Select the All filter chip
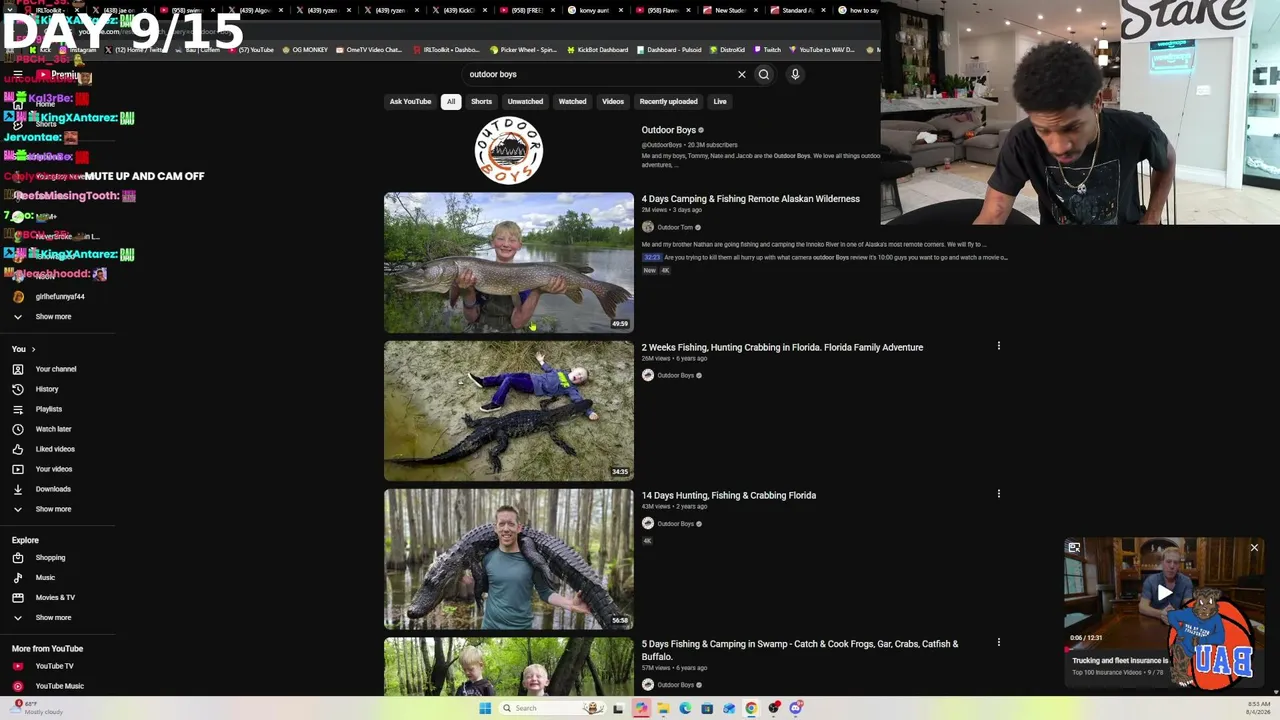This screenshot has height=720, width=1280. (451, 101)
